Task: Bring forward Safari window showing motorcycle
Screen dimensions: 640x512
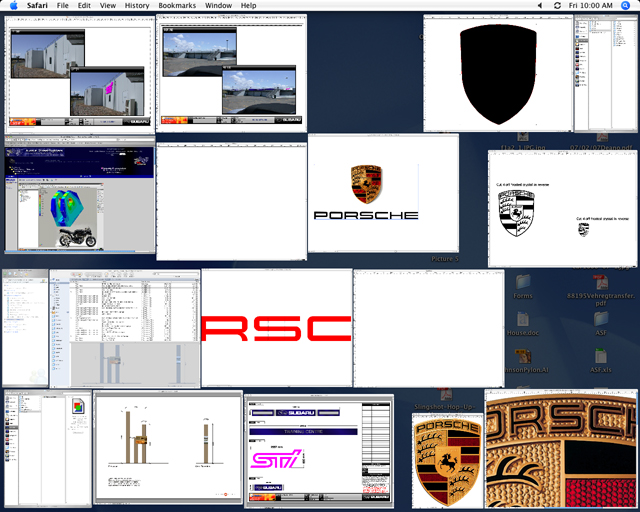Action: click(x=80, y=195)
